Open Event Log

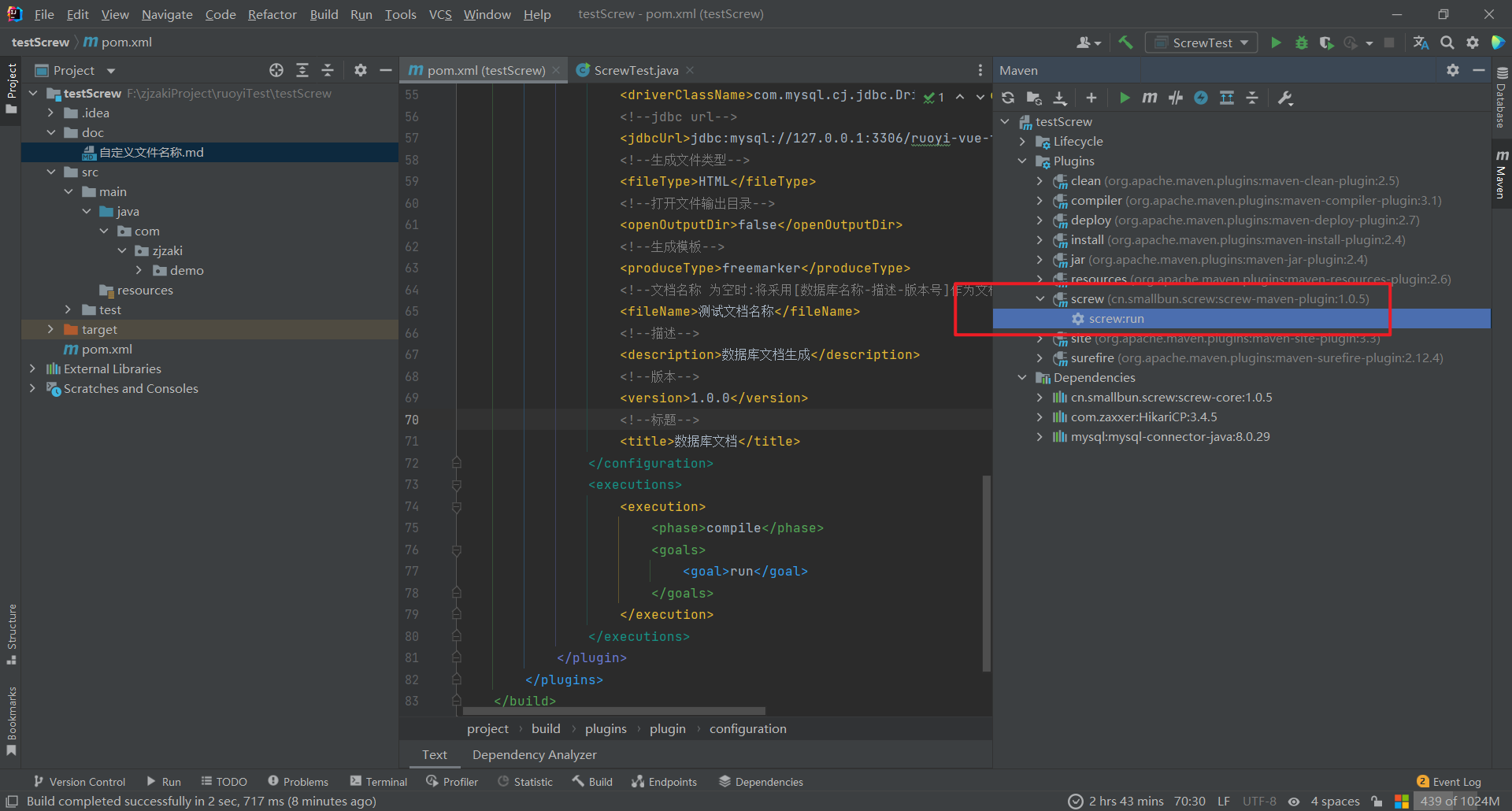click(x=1449, y=781)
